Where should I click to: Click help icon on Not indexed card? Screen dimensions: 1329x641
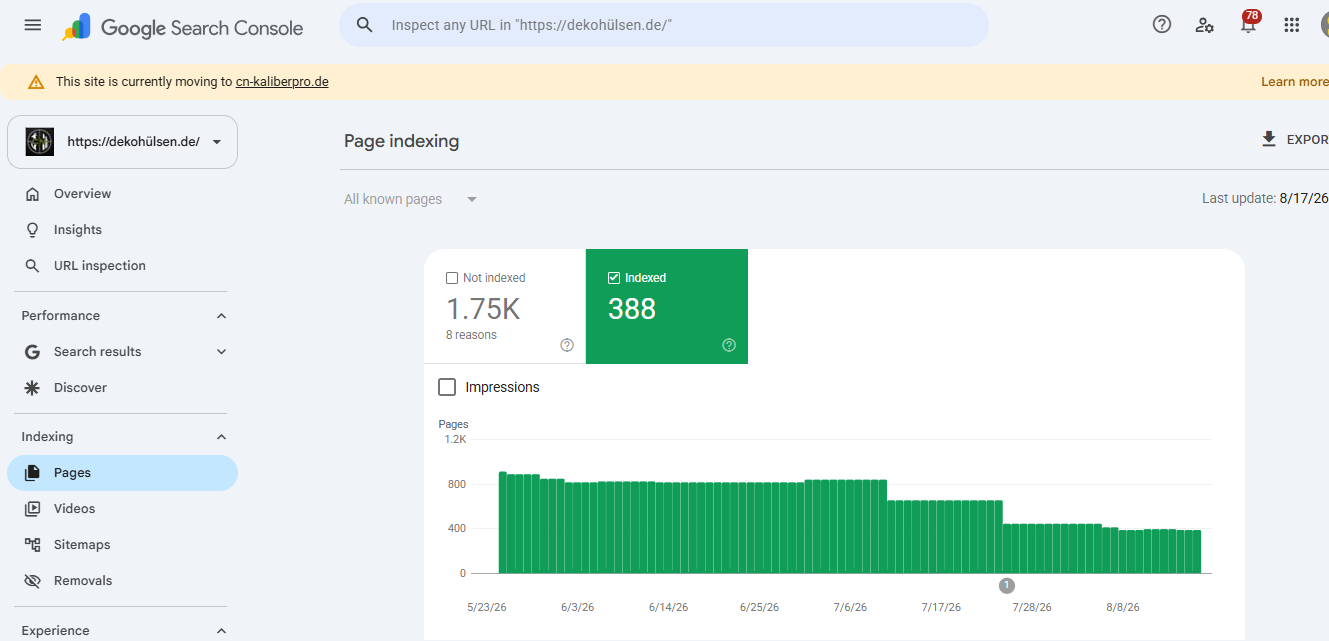(567, 345)
